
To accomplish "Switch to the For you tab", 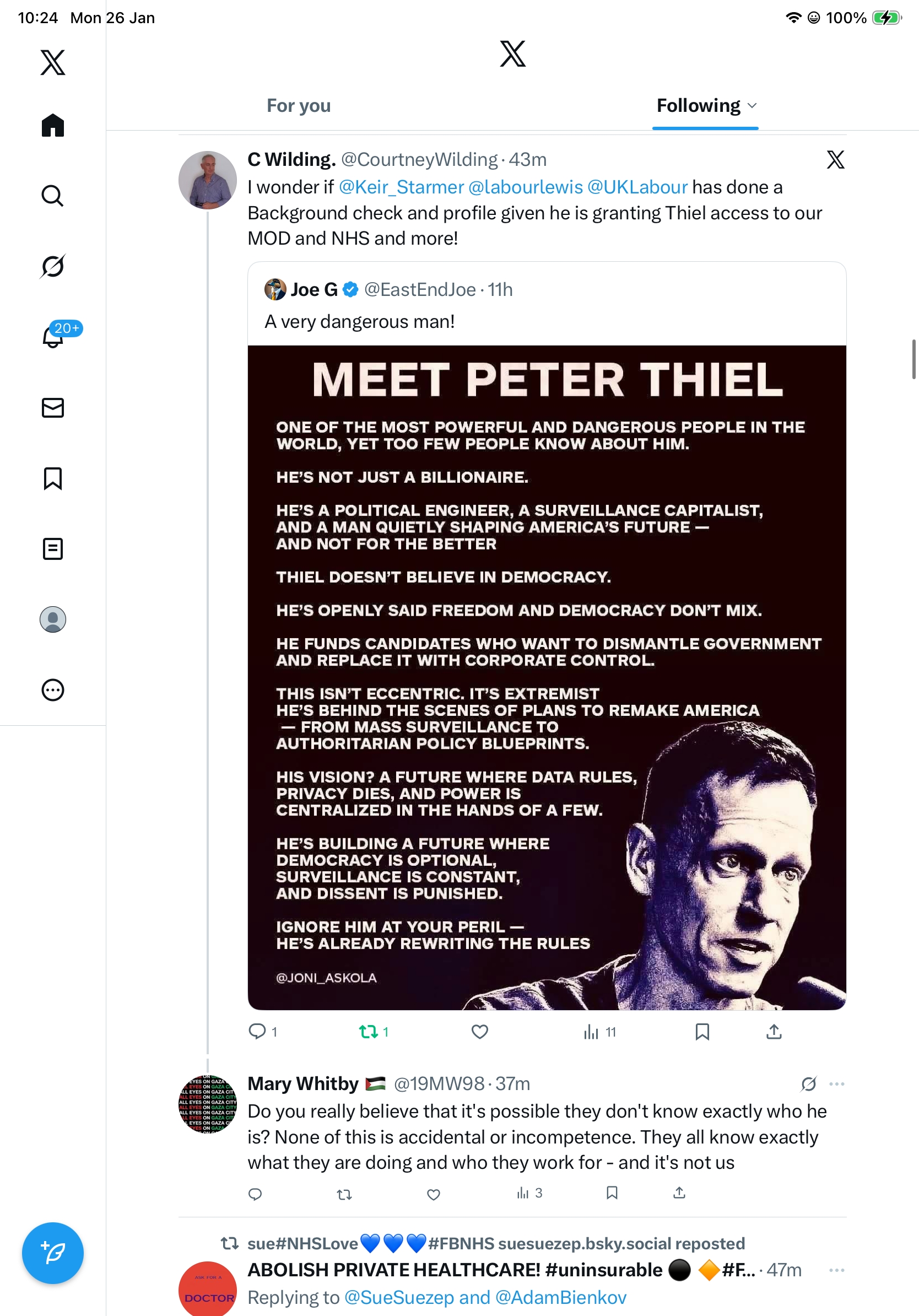I will click(299, 105).
